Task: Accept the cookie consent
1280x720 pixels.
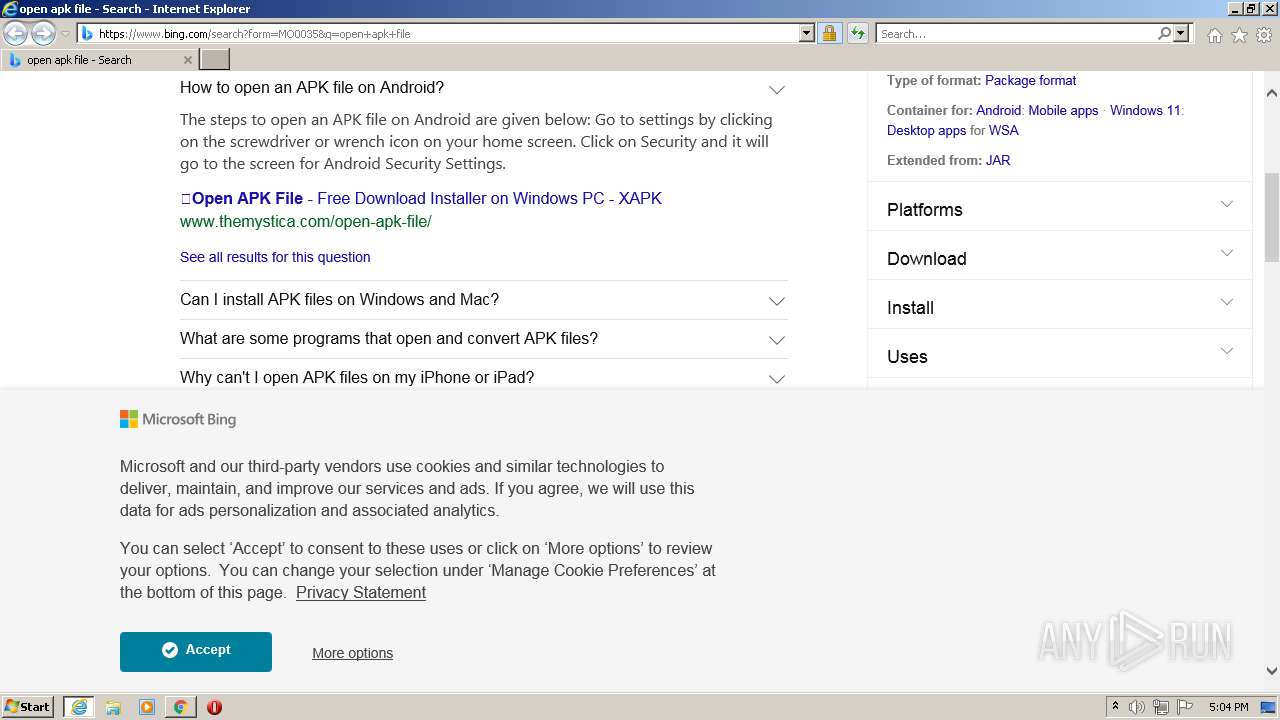Action: (196, 651)
